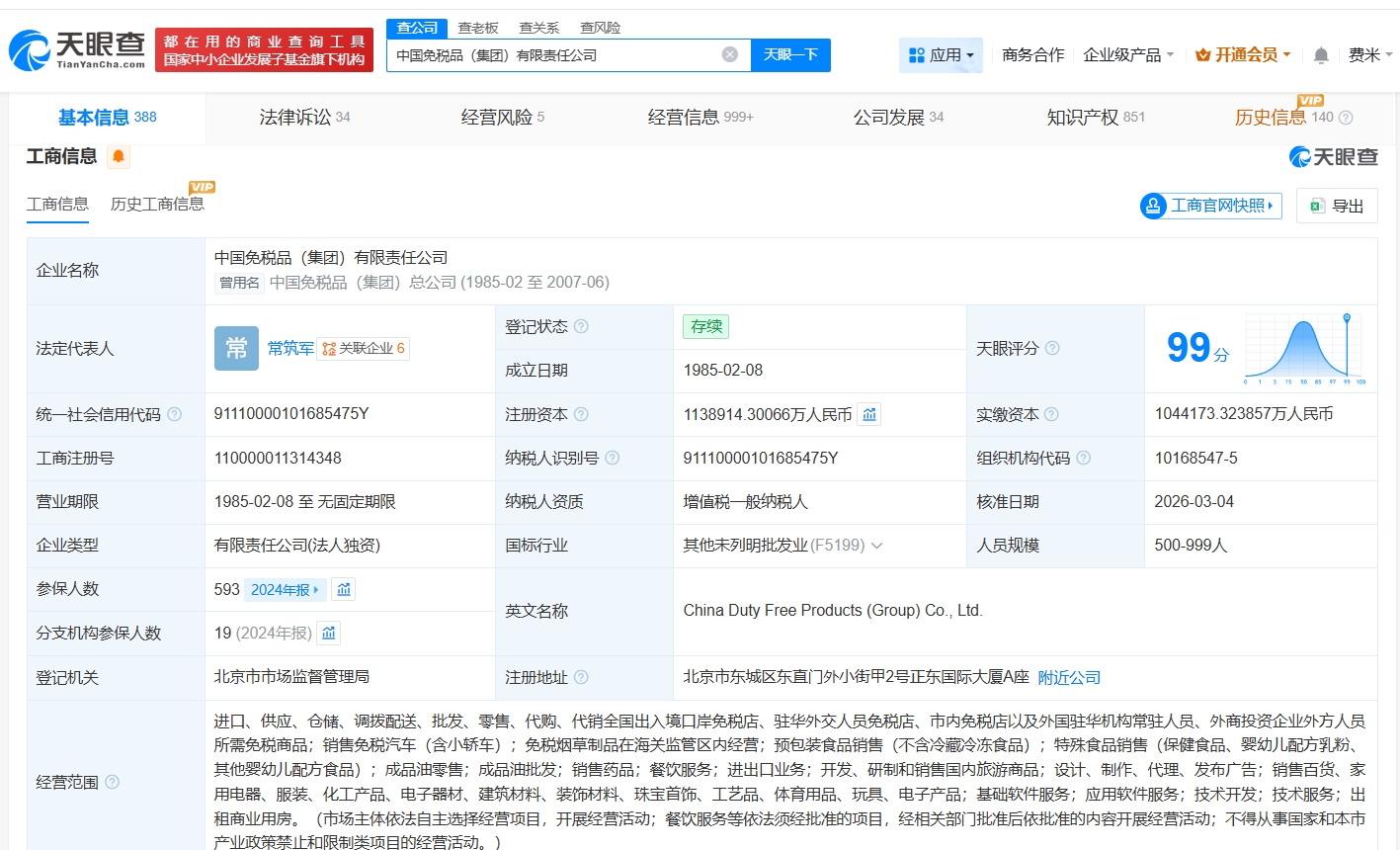Open legal representative 常筑军 link
The height and width of the screenshot is (850, 1400).
click(x=290, y=348)
